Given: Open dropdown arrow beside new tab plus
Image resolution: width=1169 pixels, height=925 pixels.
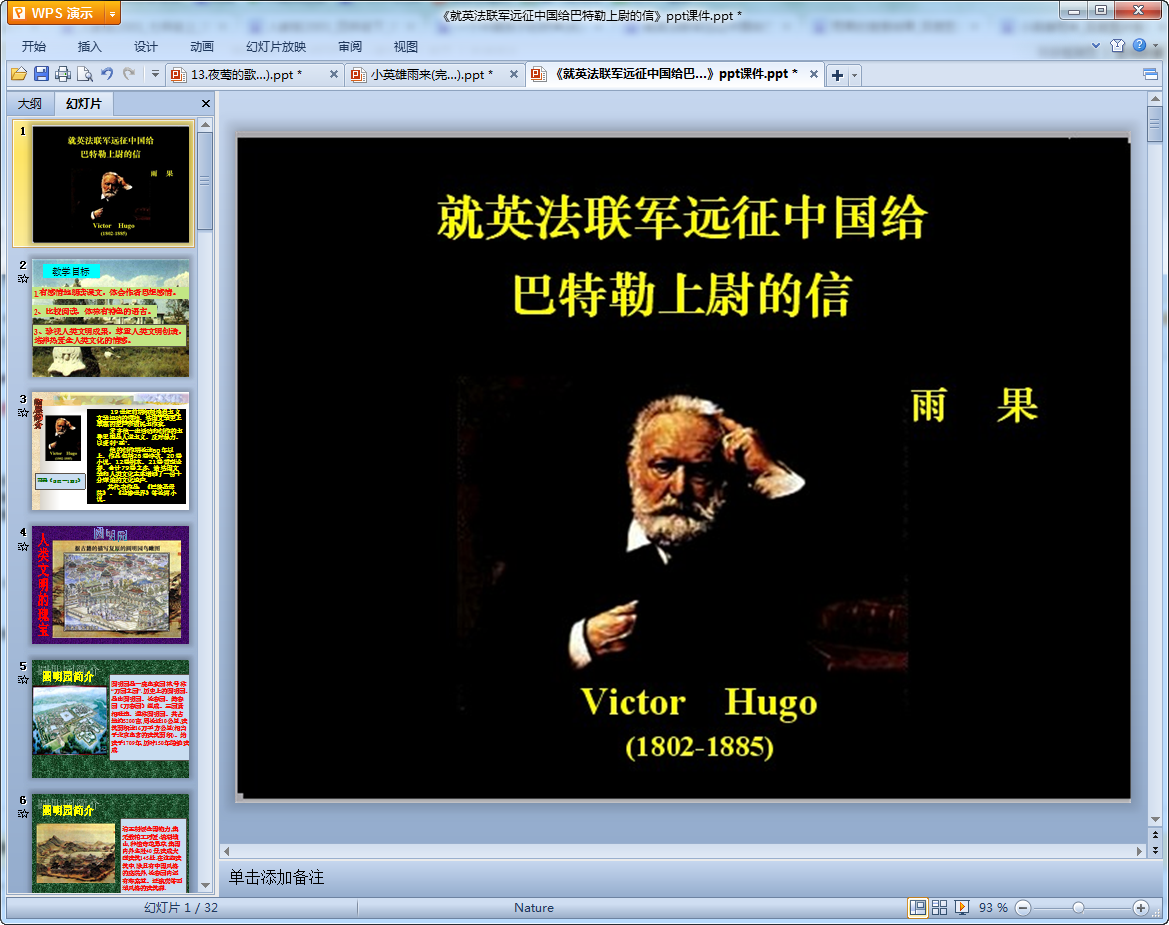Looking at the screenshot, I should coord(855,75).
